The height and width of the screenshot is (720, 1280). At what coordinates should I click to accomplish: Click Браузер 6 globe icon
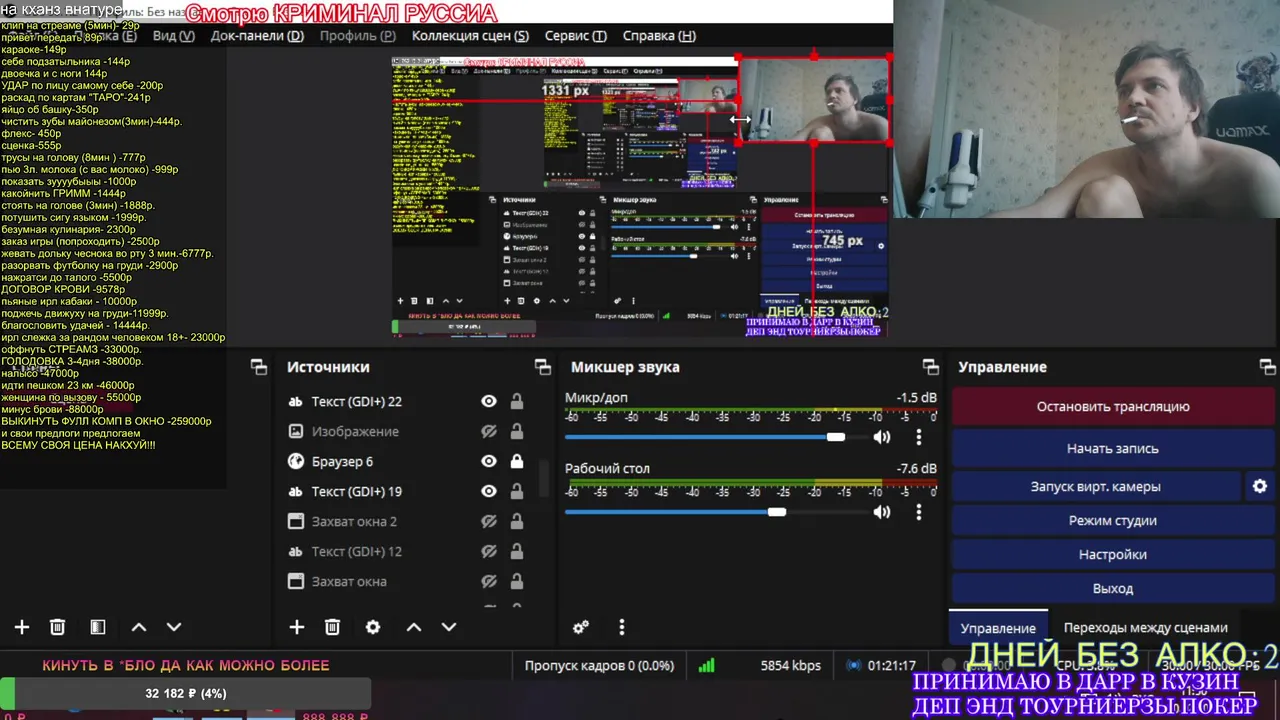click(x=295, y=461)
